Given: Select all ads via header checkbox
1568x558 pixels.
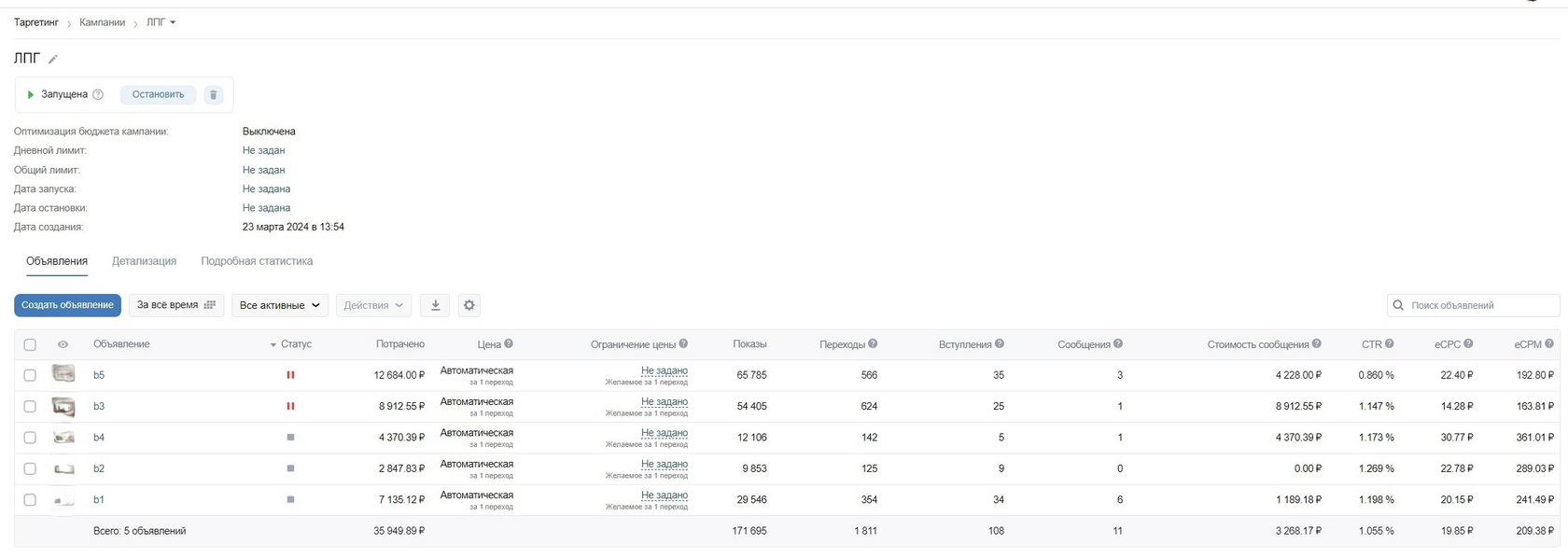Looking at the screenshot, I should point(30,344).
